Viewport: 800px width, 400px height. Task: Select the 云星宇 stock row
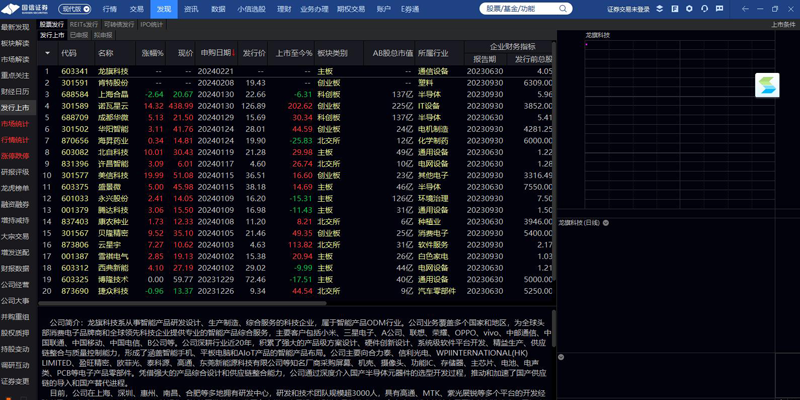tap(297, 245)
